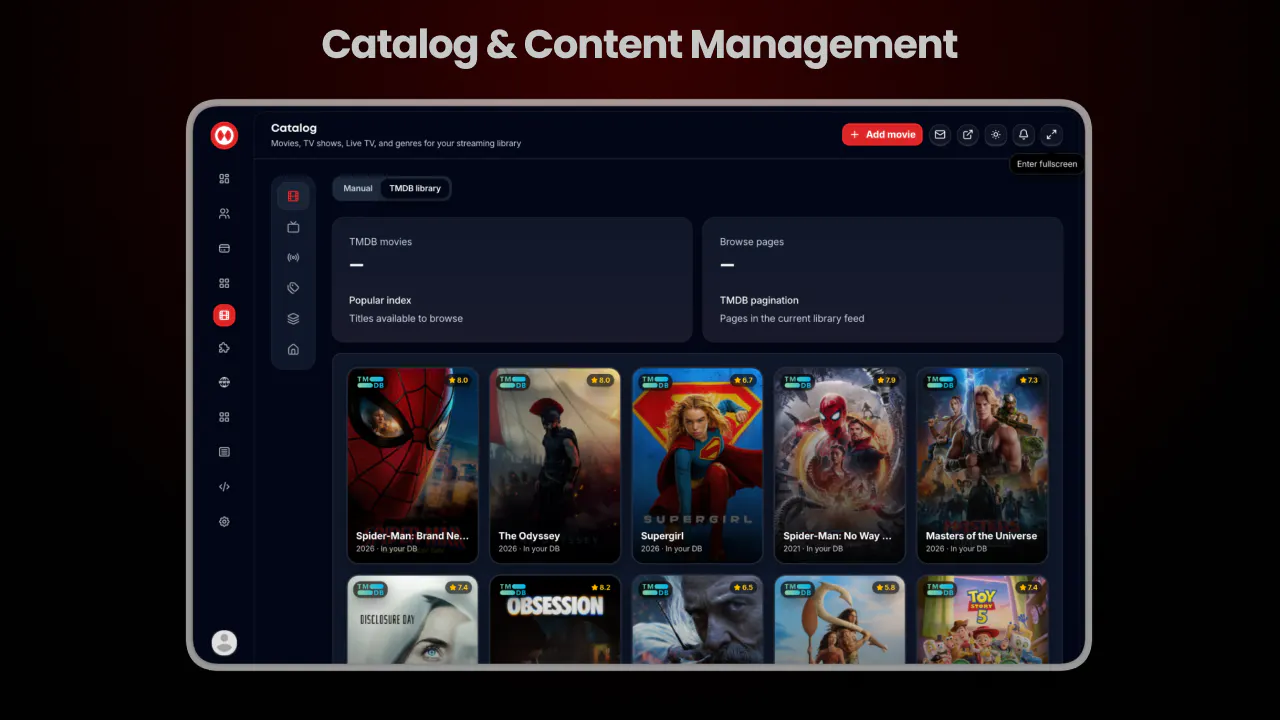
Task: Open the globe section in the sidebar
Action: (224, 382)
